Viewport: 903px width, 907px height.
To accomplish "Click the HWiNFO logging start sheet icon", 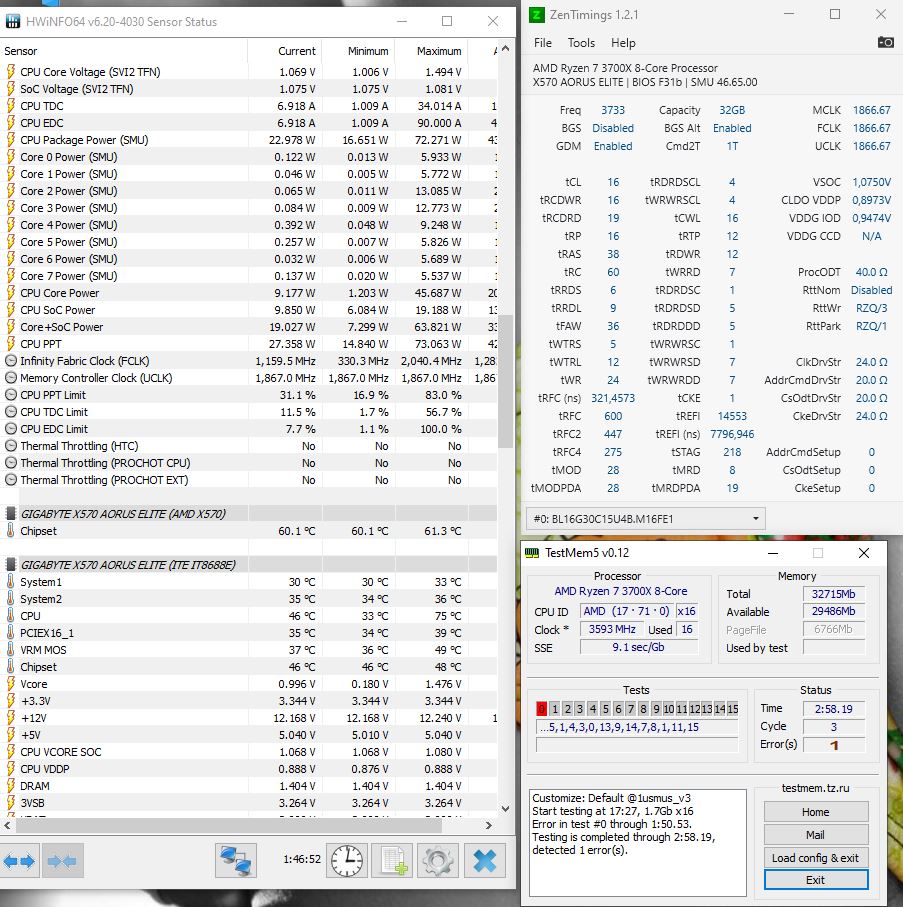I will click(x=393, y=861).
